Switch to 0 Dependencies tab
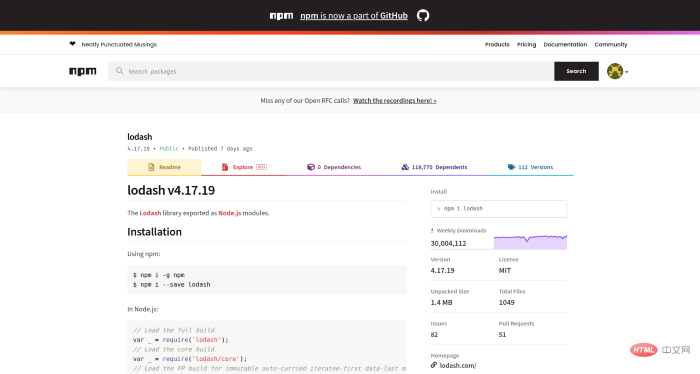This screenshot has height=374, width=700. 333,167
